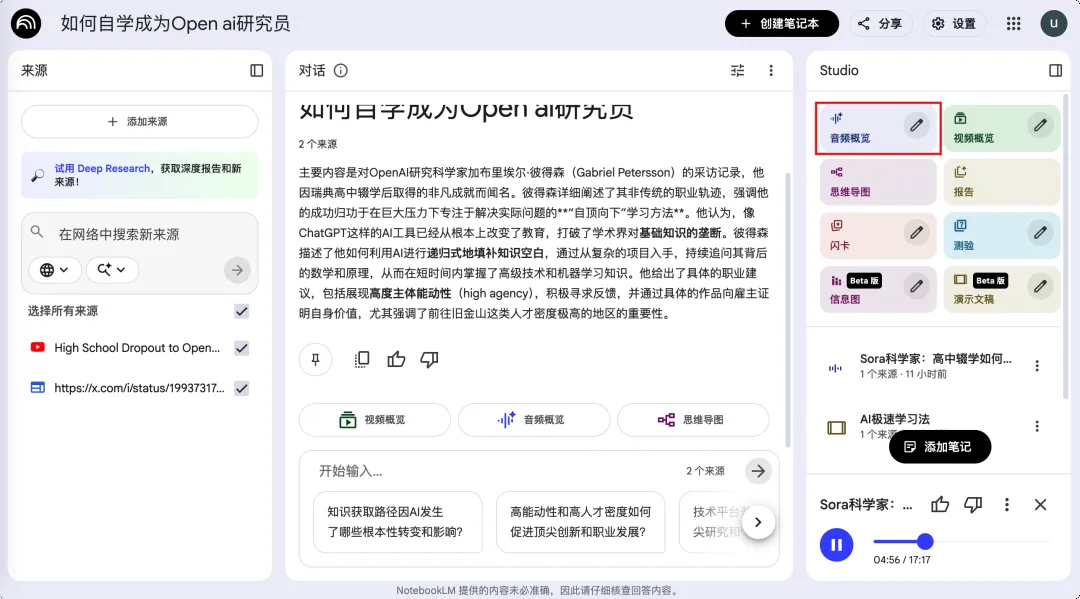
Task: Create 闪卡 flashcards in Studio
Action: click(x=860, y=235)
